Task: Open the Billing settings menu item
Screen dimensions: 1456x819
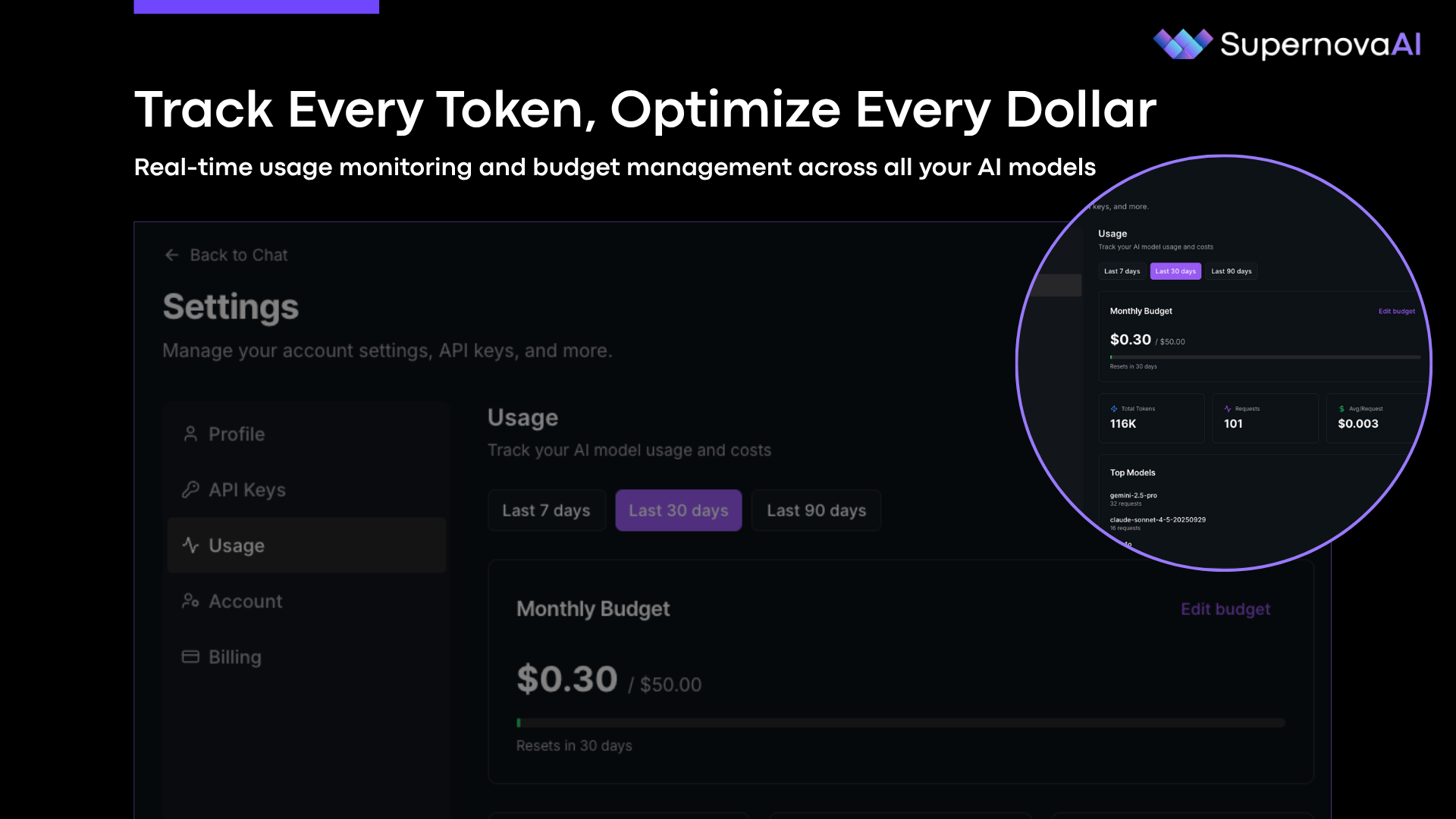Action: coord(235,657)
